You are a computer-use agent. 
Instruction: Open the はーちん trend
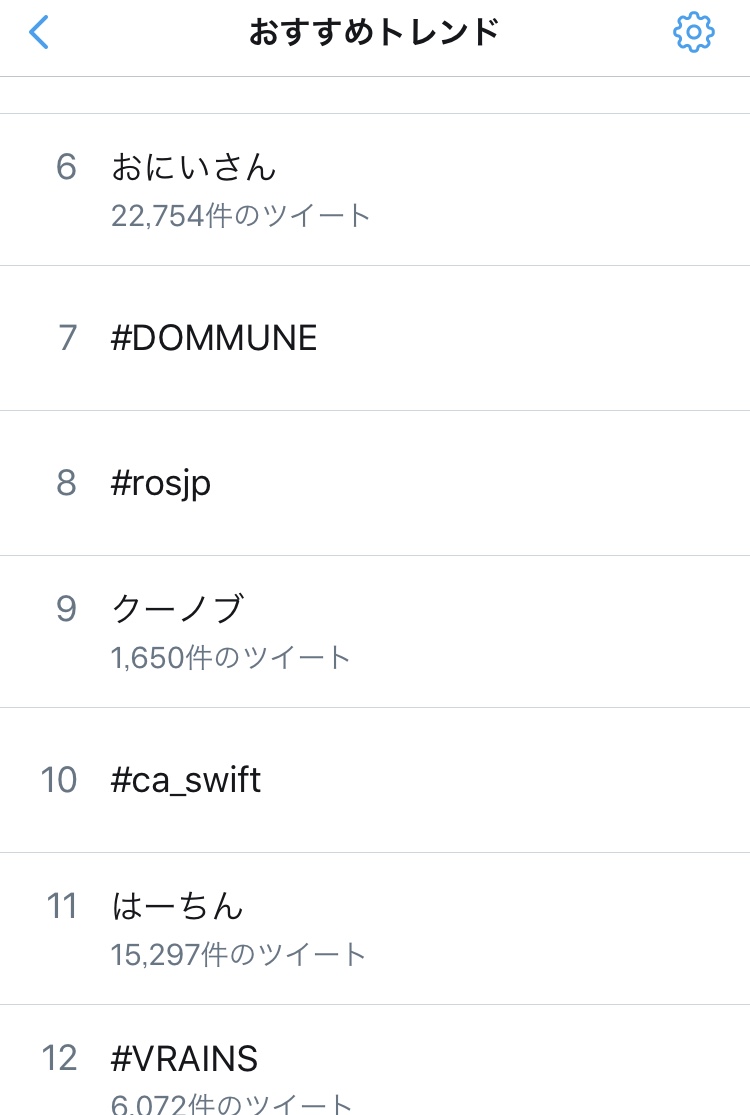click(177, 905)
